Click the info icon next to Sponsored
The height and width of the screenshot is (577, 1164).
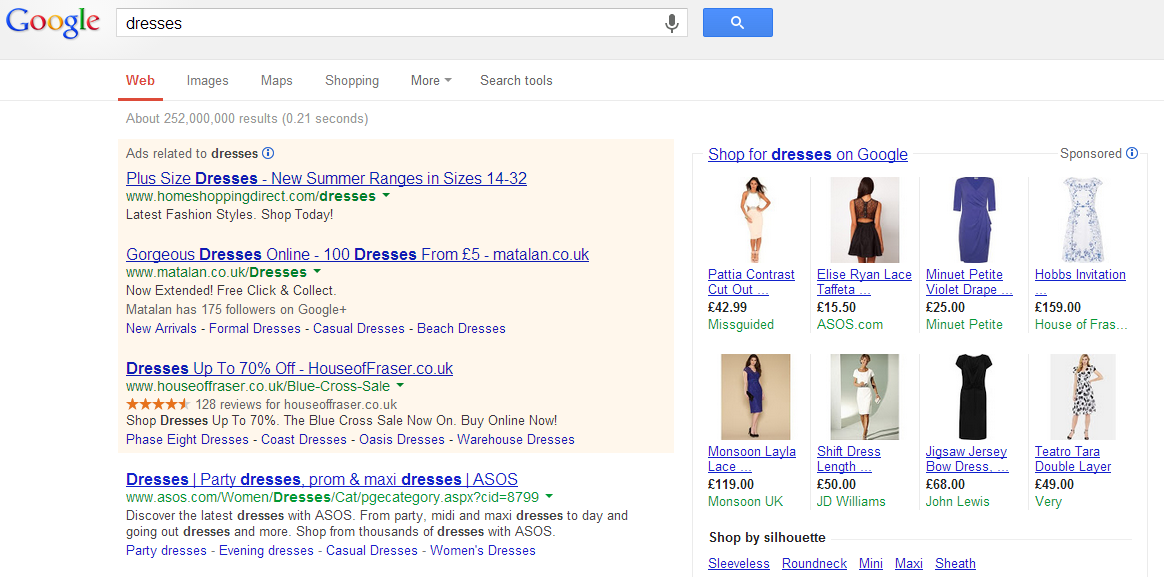tap(1131, 153)
